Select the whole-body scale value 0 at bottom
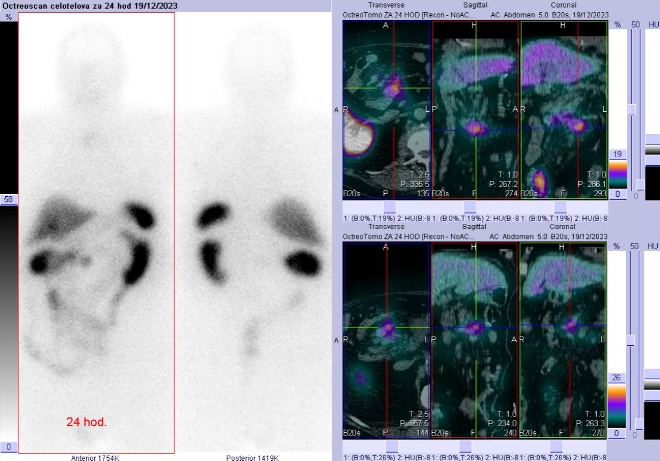Image resolution: width=660 pixels, height=461 pixels. (x=8, y=447)
